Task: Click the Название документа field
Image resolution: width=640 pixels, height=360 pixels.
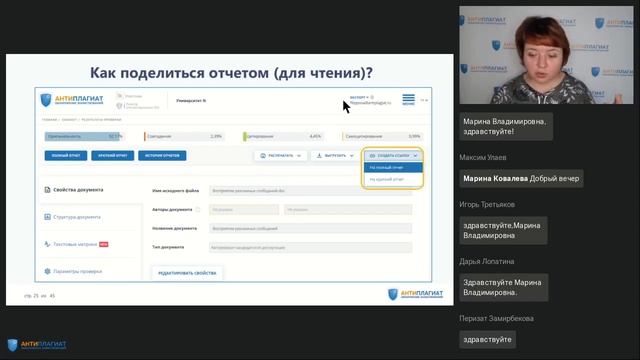Action: [x=311, y=229]
